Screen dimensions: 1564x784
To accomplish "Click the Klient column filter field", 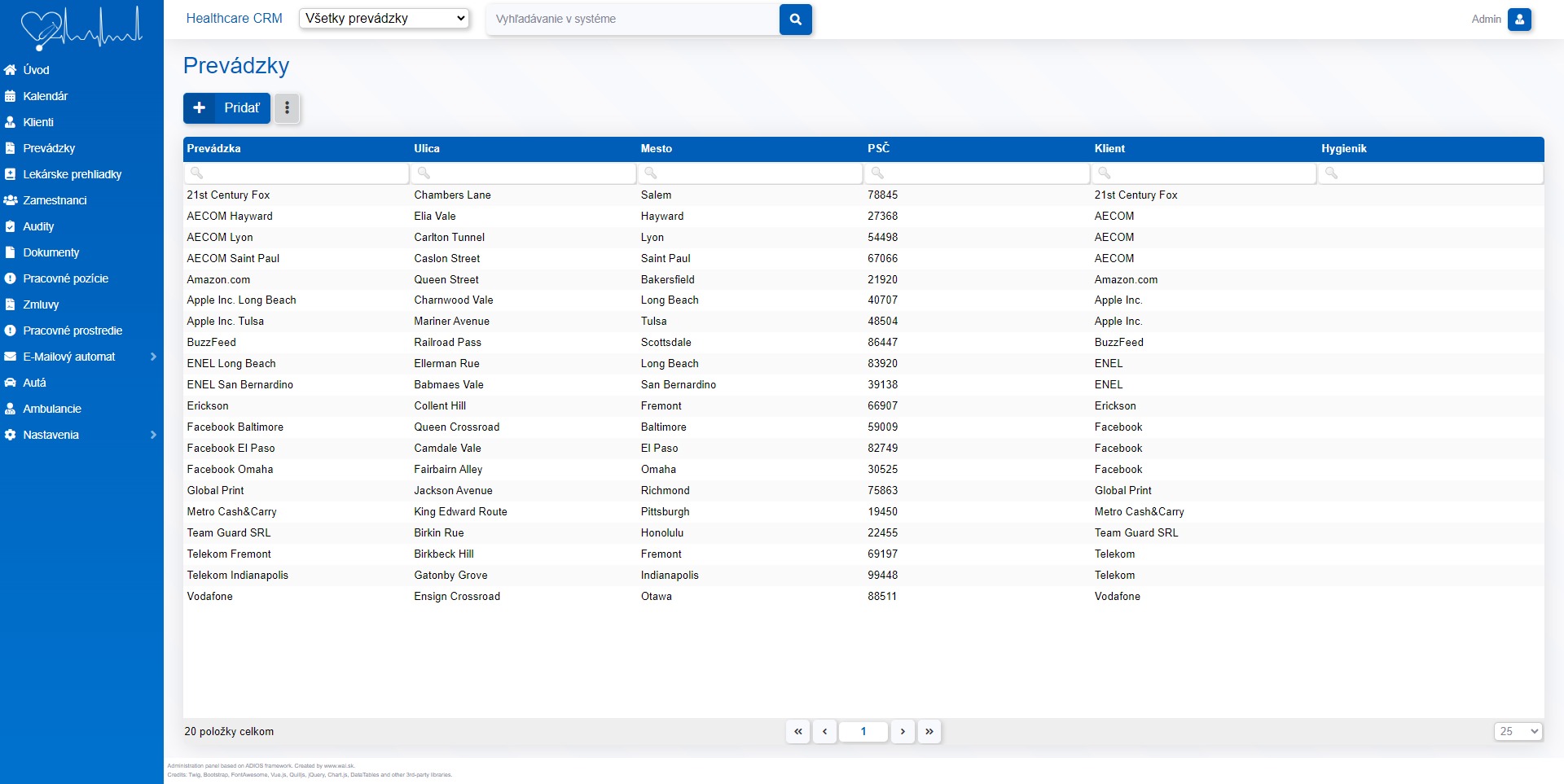I will [1204, 173].
